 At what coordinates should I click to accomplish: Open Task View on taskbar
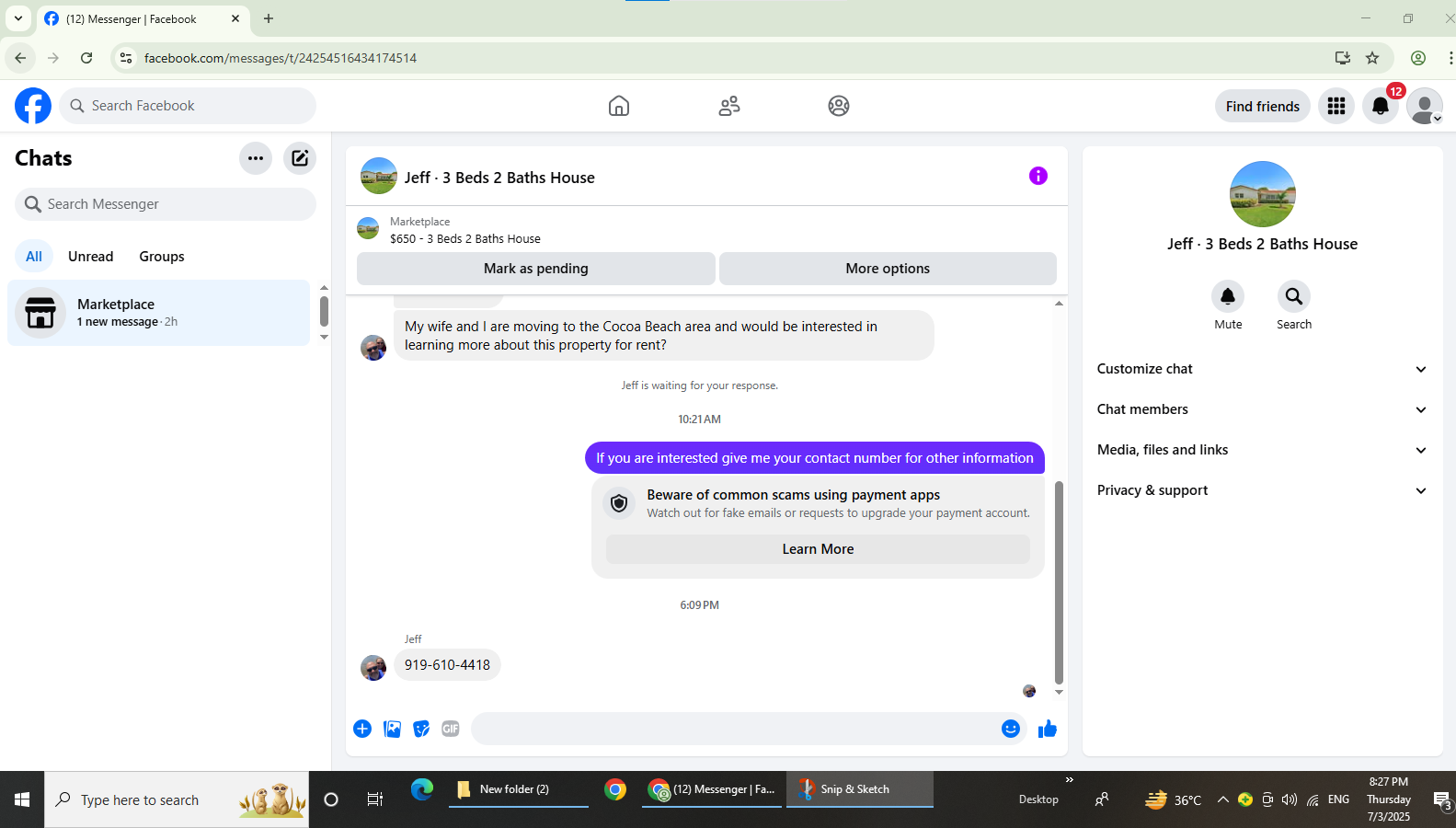click(375, 799)
